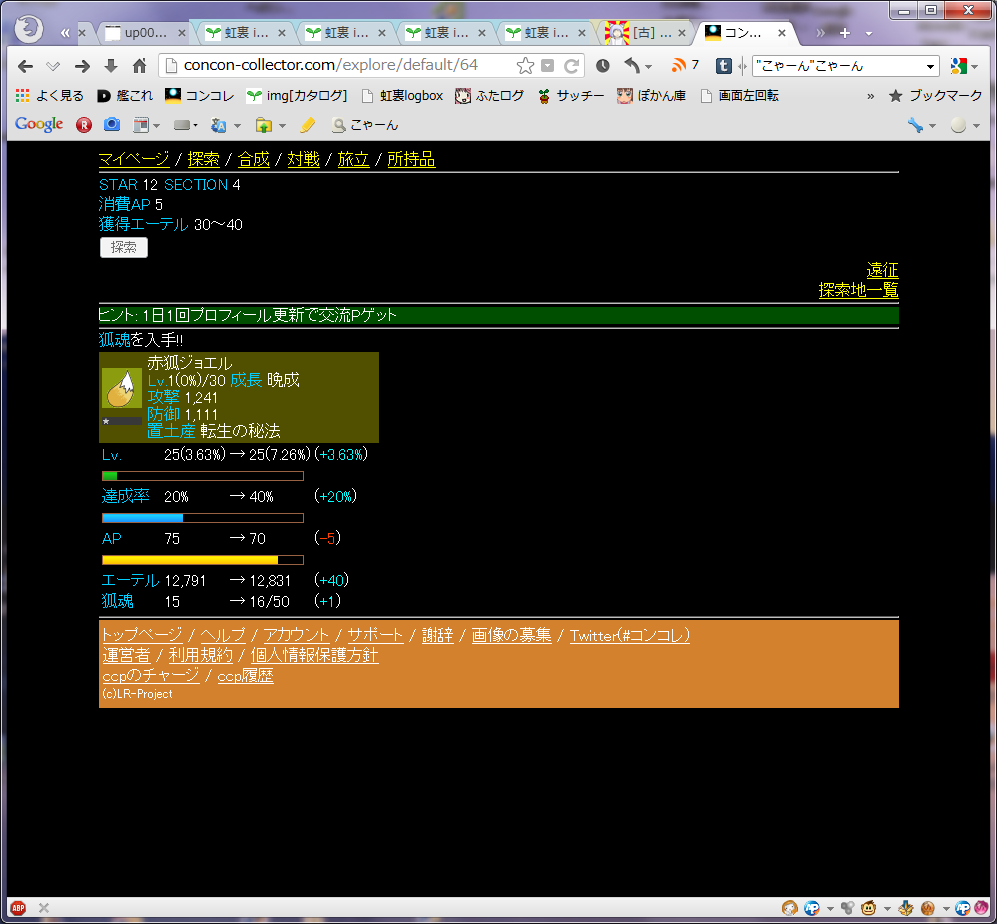Go to マイページ in the top navigation
This screenshot has width=997, height=924.
(134, 159)
